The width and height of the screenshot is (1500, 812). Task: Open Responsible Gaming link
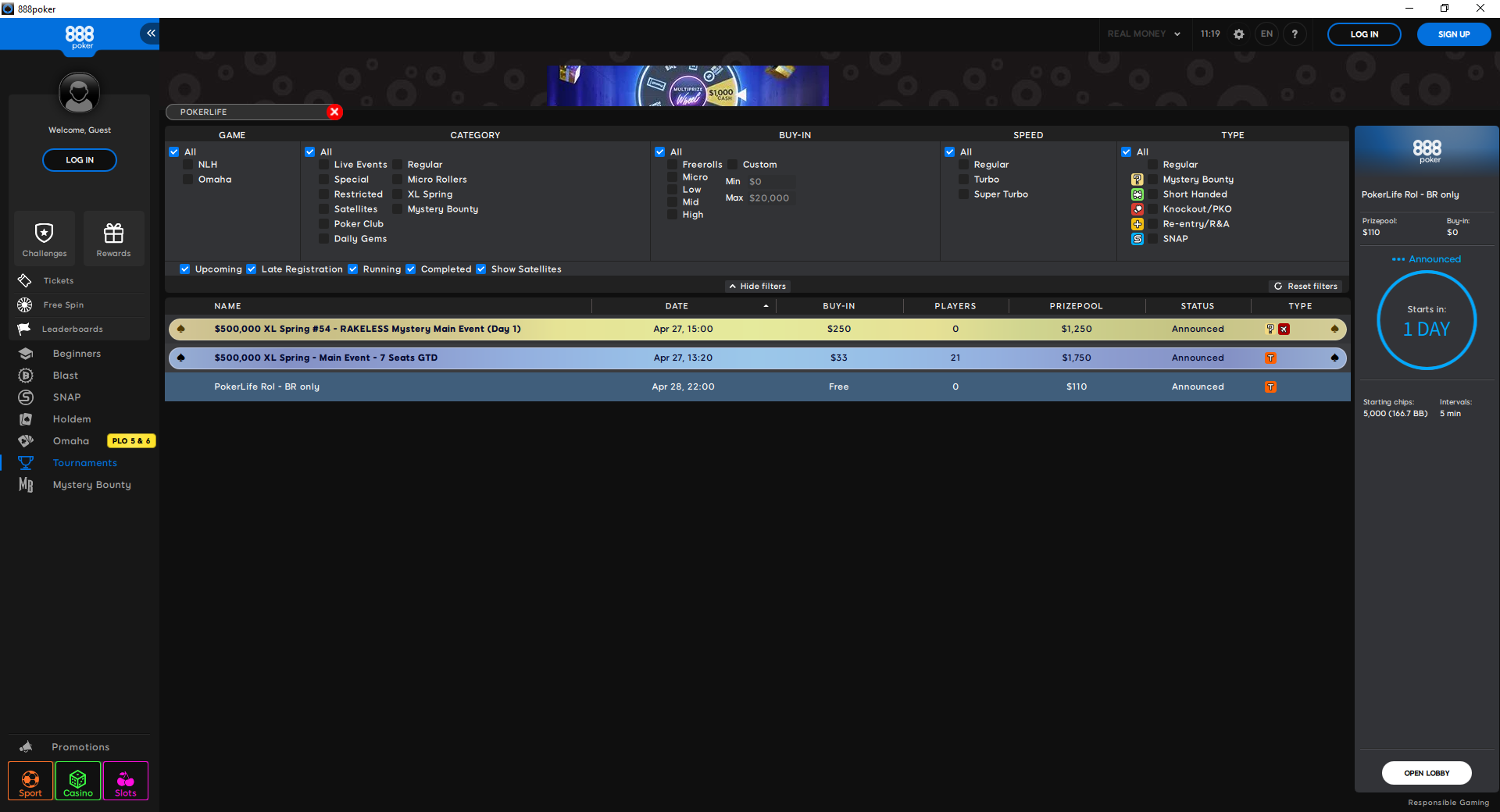pos(1448,803)
